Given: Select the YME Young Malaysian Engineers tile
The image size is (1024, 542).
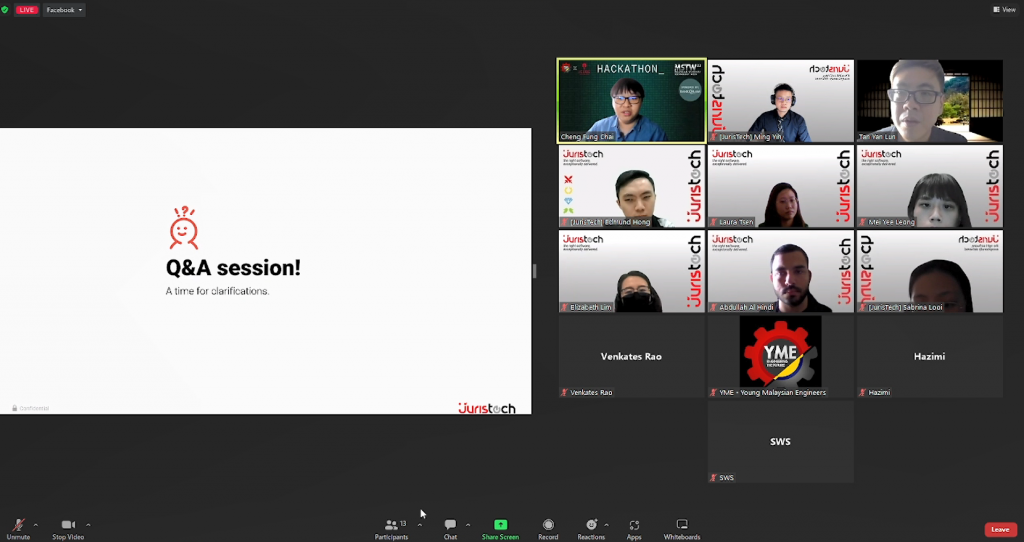Looking at the screenshot, I should click(x=780, y=357).
